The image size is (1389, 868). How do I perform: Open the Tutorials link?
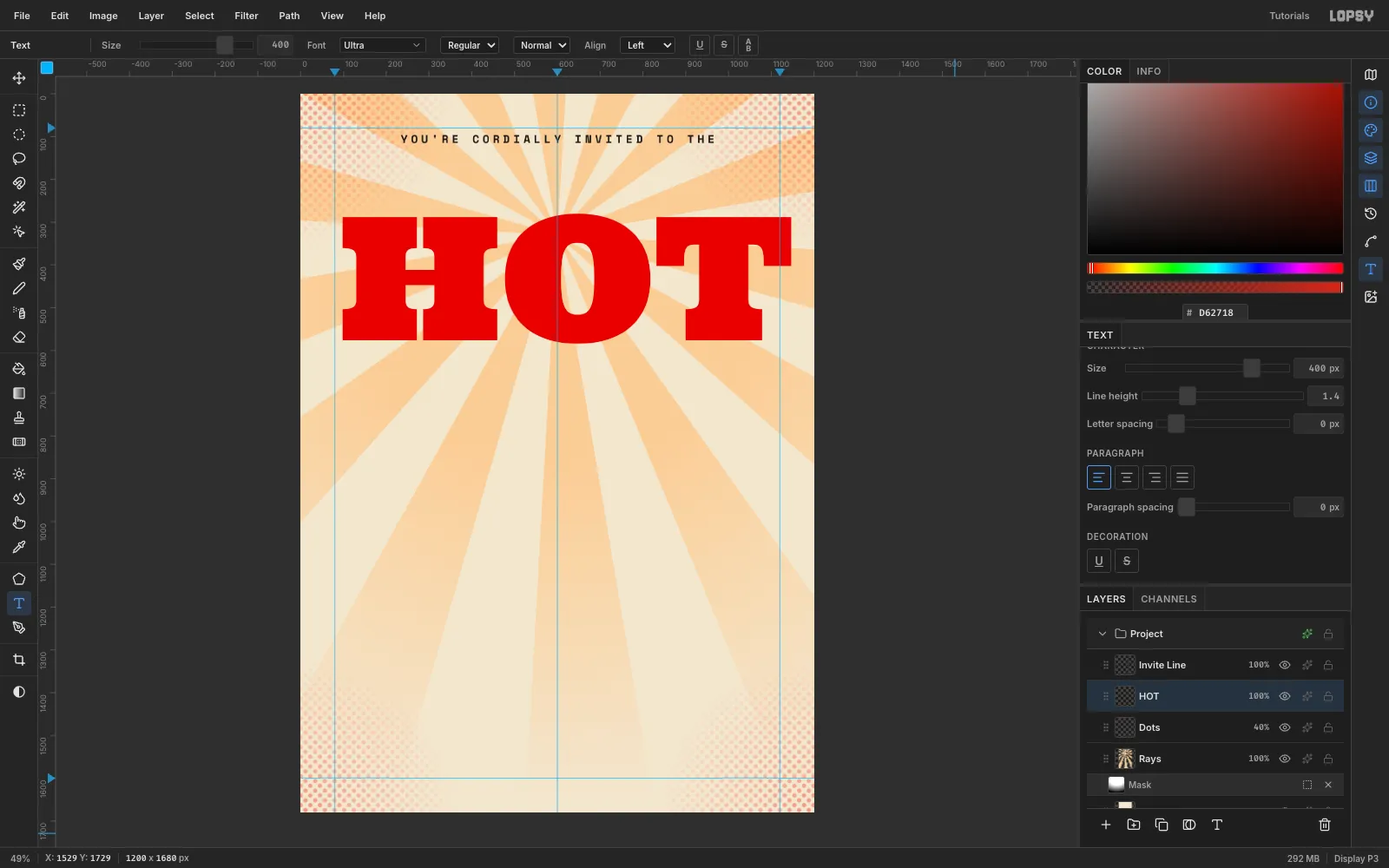1289,16
